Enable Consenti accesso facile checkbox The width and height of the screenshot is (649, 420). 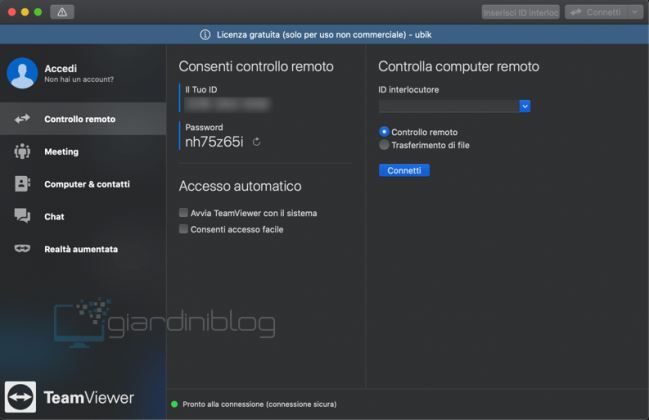[183, 229]
